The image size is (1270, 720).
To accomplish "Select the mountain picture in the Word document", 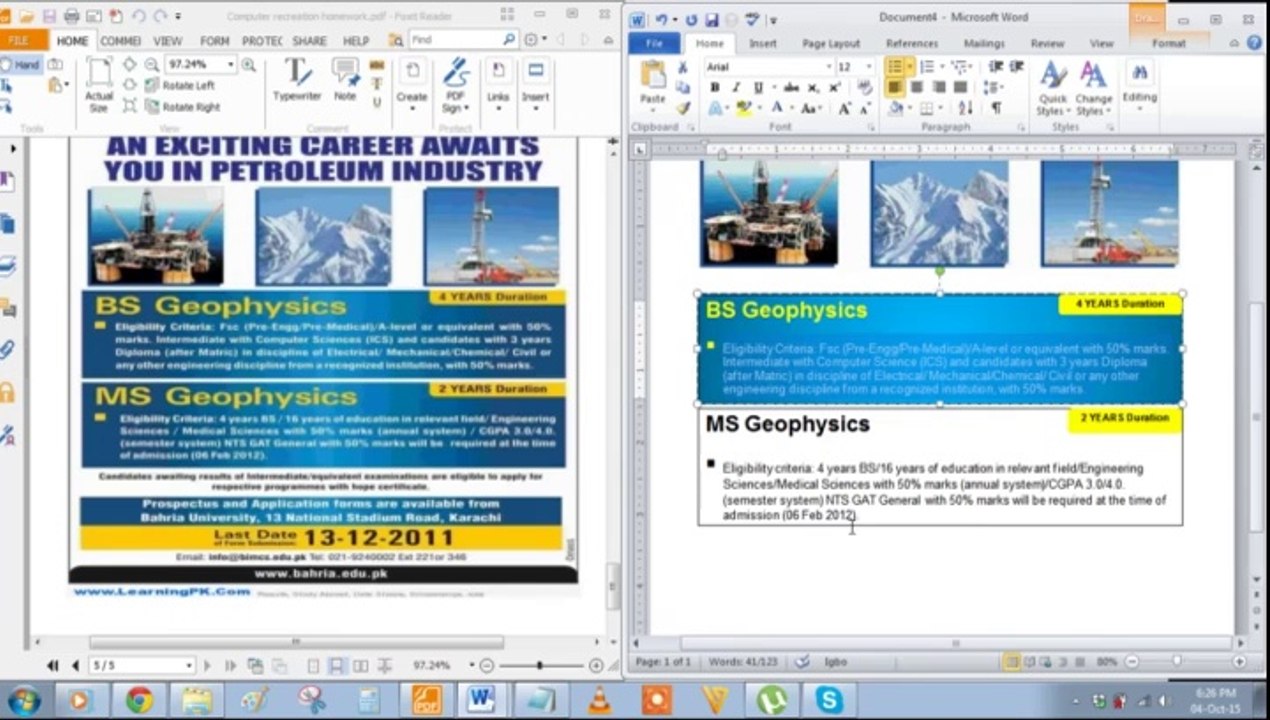I will point(939,213).
